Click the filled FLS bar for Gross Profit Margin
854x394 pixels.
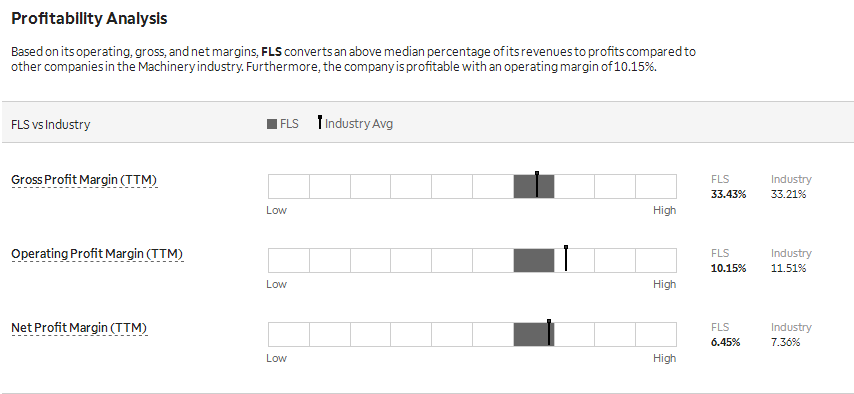[x=534, y=186]
